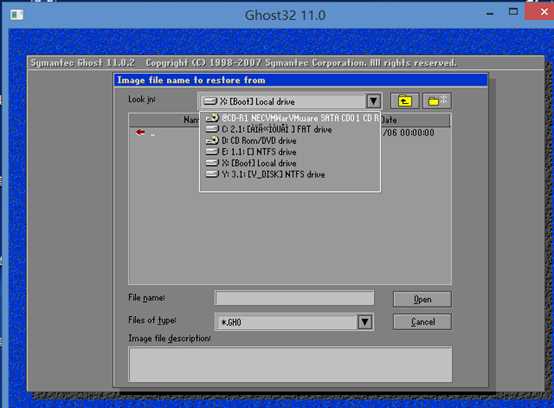Select the CD-R1 NECVMWar SATA CD drive entry

click(290, 118)
